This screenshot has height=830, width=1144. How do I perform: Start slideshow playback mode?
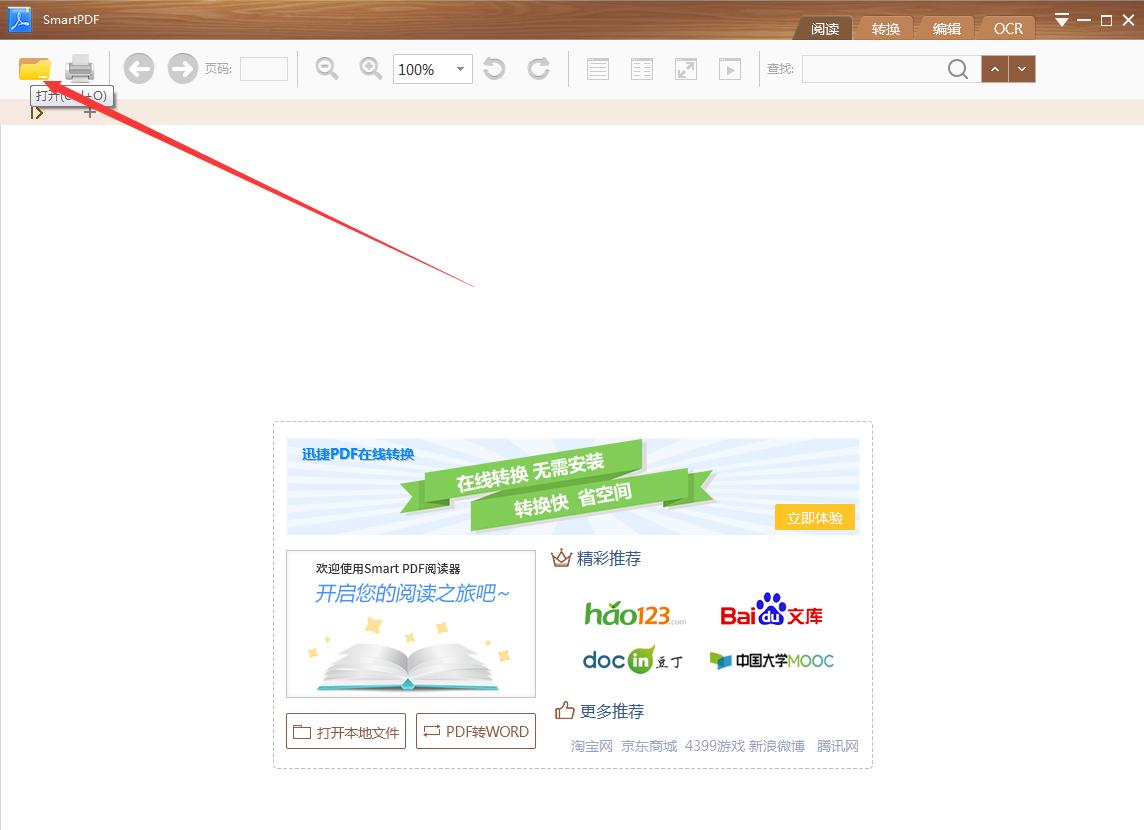click(729, 69)
